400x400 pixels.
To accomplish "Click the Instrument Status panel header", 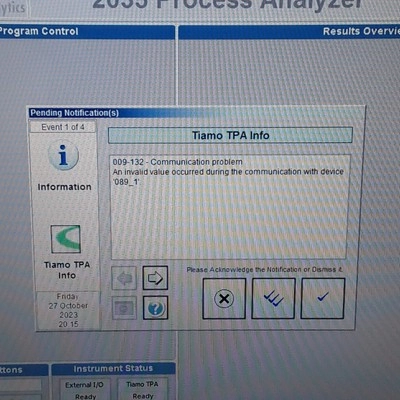I will tap(113, 369).
